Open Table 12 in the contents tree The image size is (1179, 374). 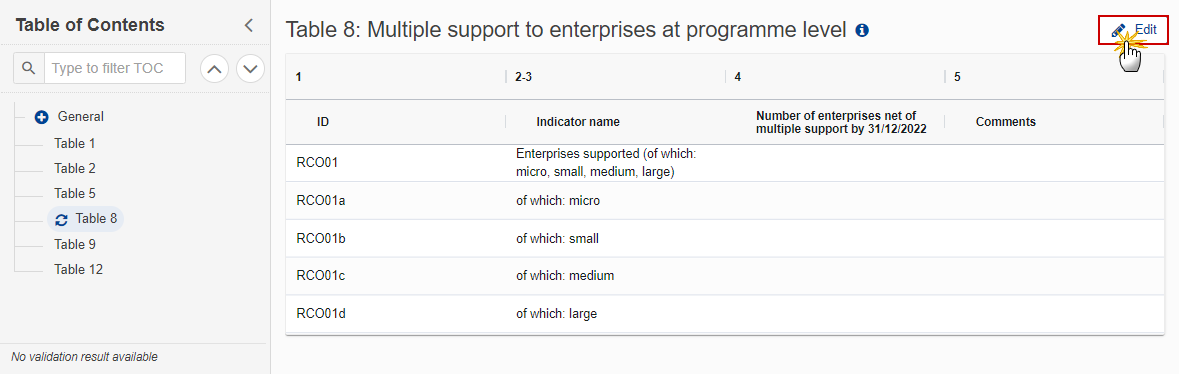(78, 269)
